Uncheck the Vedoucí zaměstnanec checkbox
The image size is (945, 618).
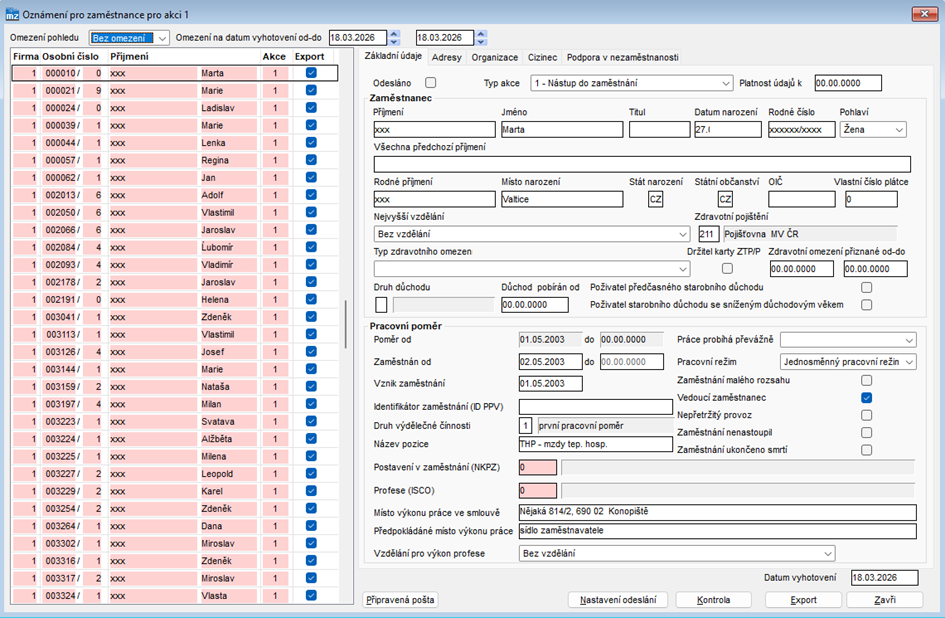(867, 398)
